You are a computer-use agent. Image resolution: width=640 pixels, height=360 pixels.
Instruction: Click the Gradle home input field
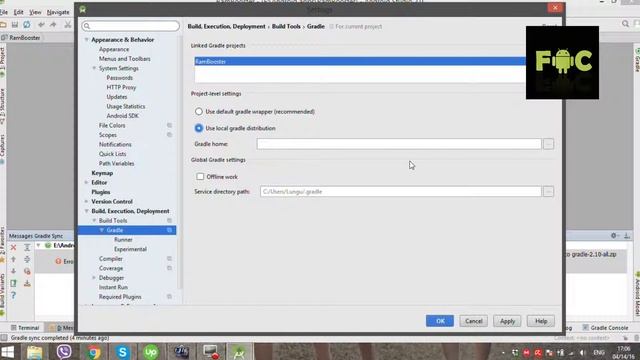tap(399, 144)
